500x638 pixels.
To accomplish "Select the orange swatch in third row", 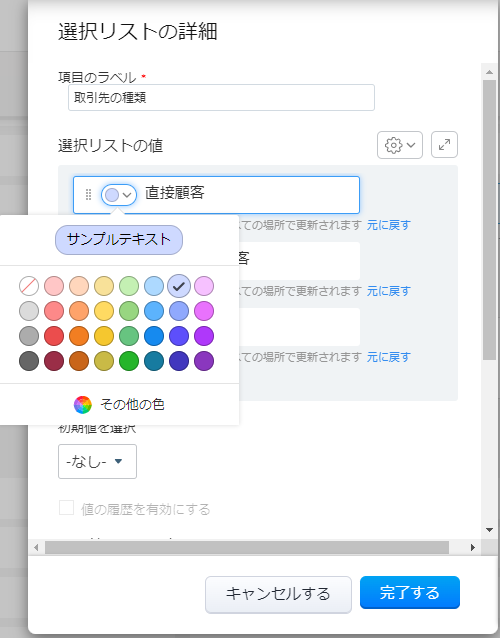I will 79,336.
